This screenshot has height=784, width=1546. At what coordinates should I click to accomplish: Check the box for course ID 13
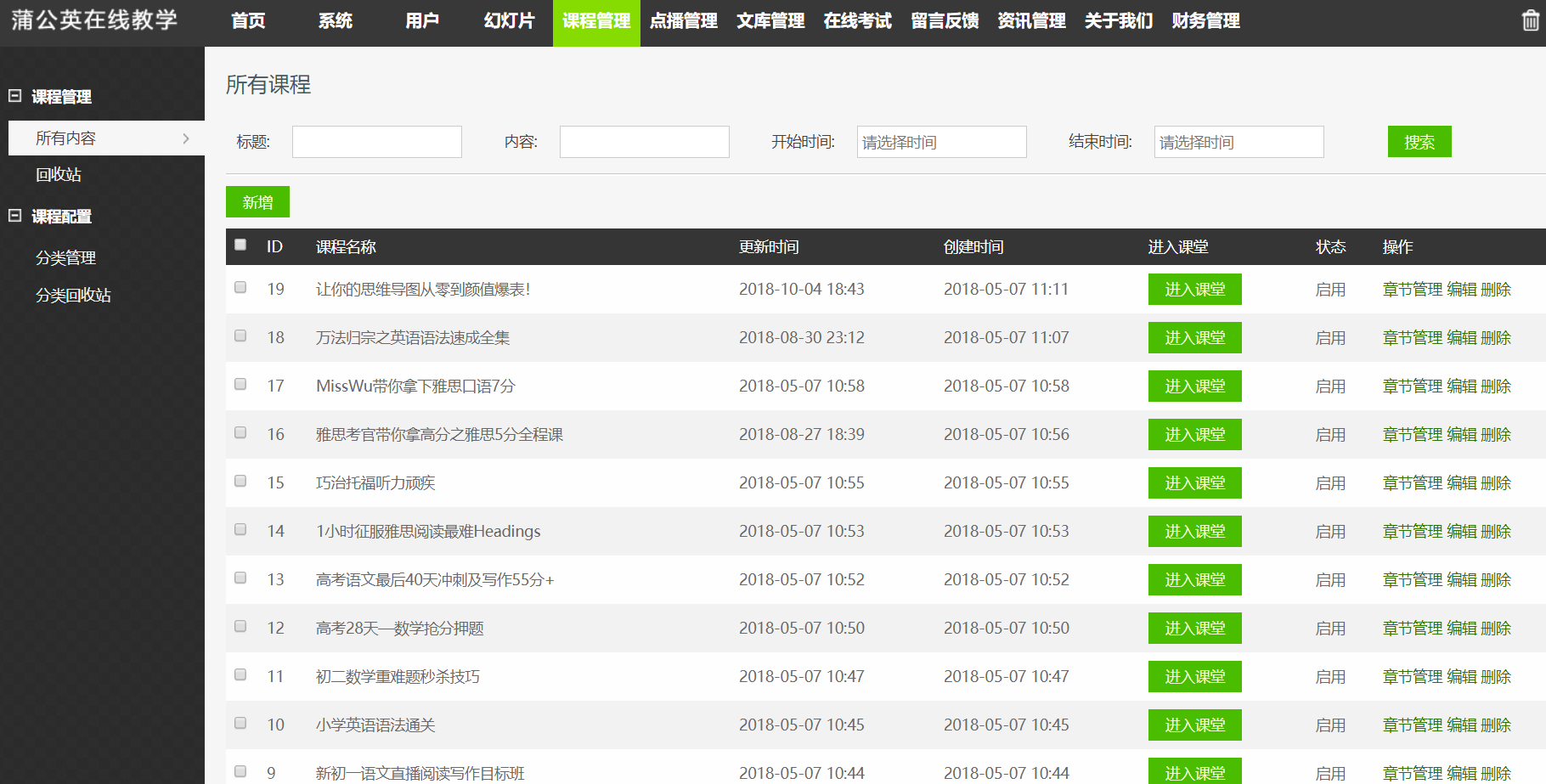[240, 578]
